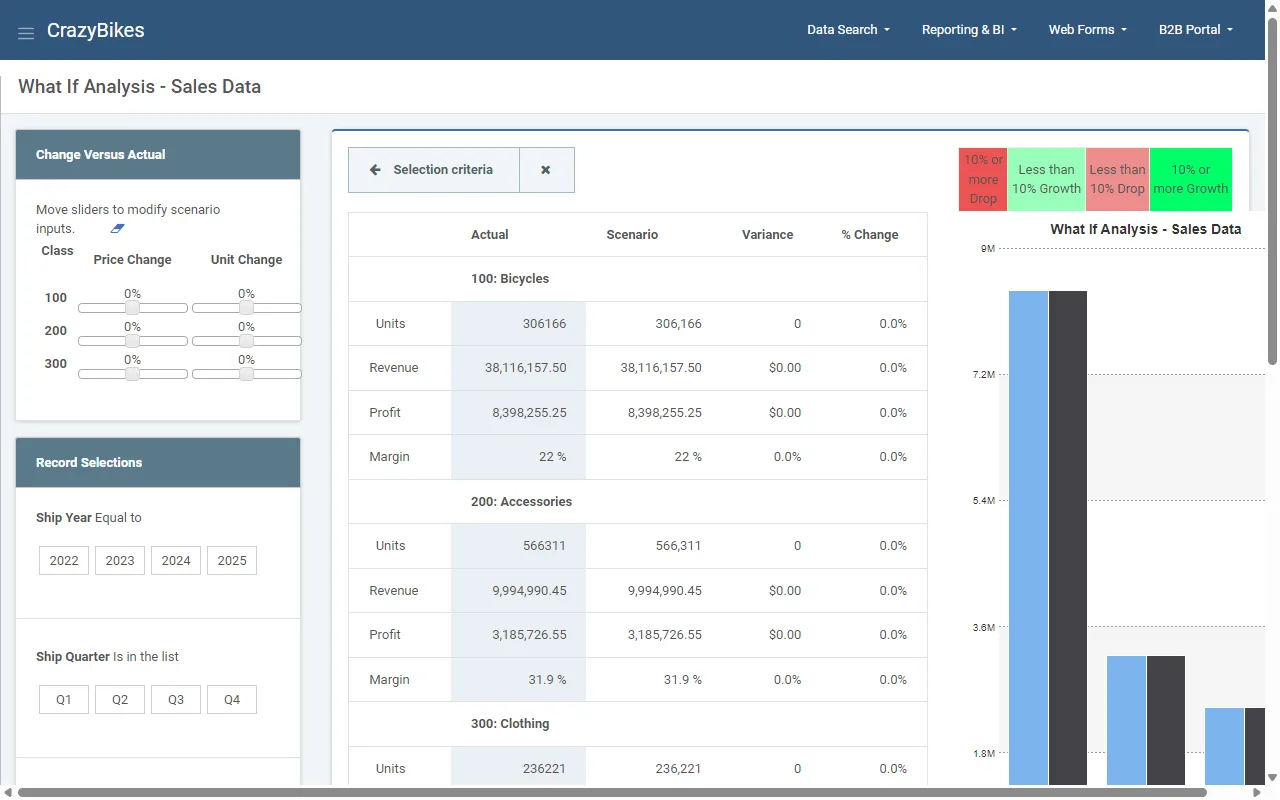The width and height of the screenshot is (1280, 800).
Task: Click the '100: Bicycles' group row
Action: [x=638, y=279]
